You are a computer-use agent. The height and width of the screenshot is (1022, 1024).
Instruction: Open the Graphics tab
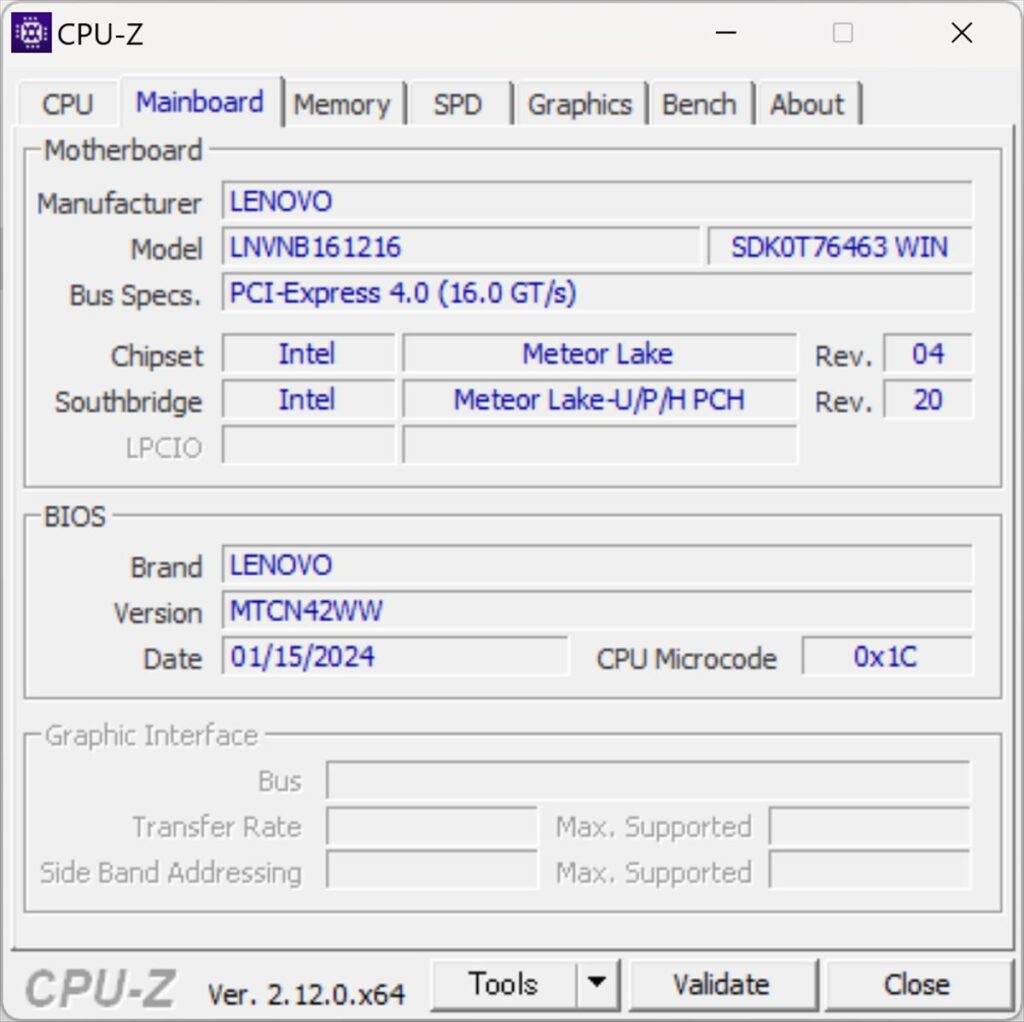coord(580,104)
